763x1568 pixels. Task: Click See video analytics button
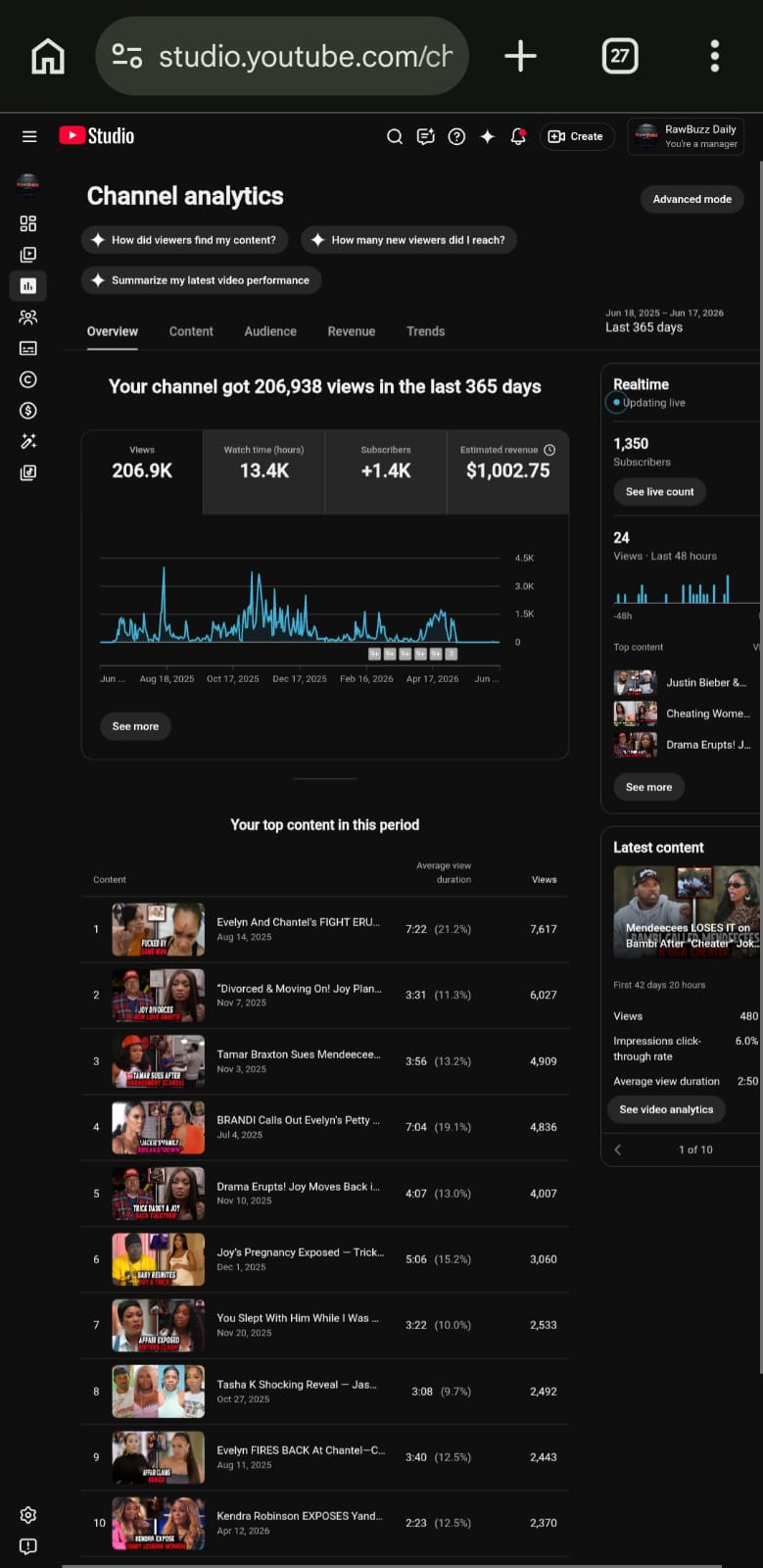(x=666, y=1109)
